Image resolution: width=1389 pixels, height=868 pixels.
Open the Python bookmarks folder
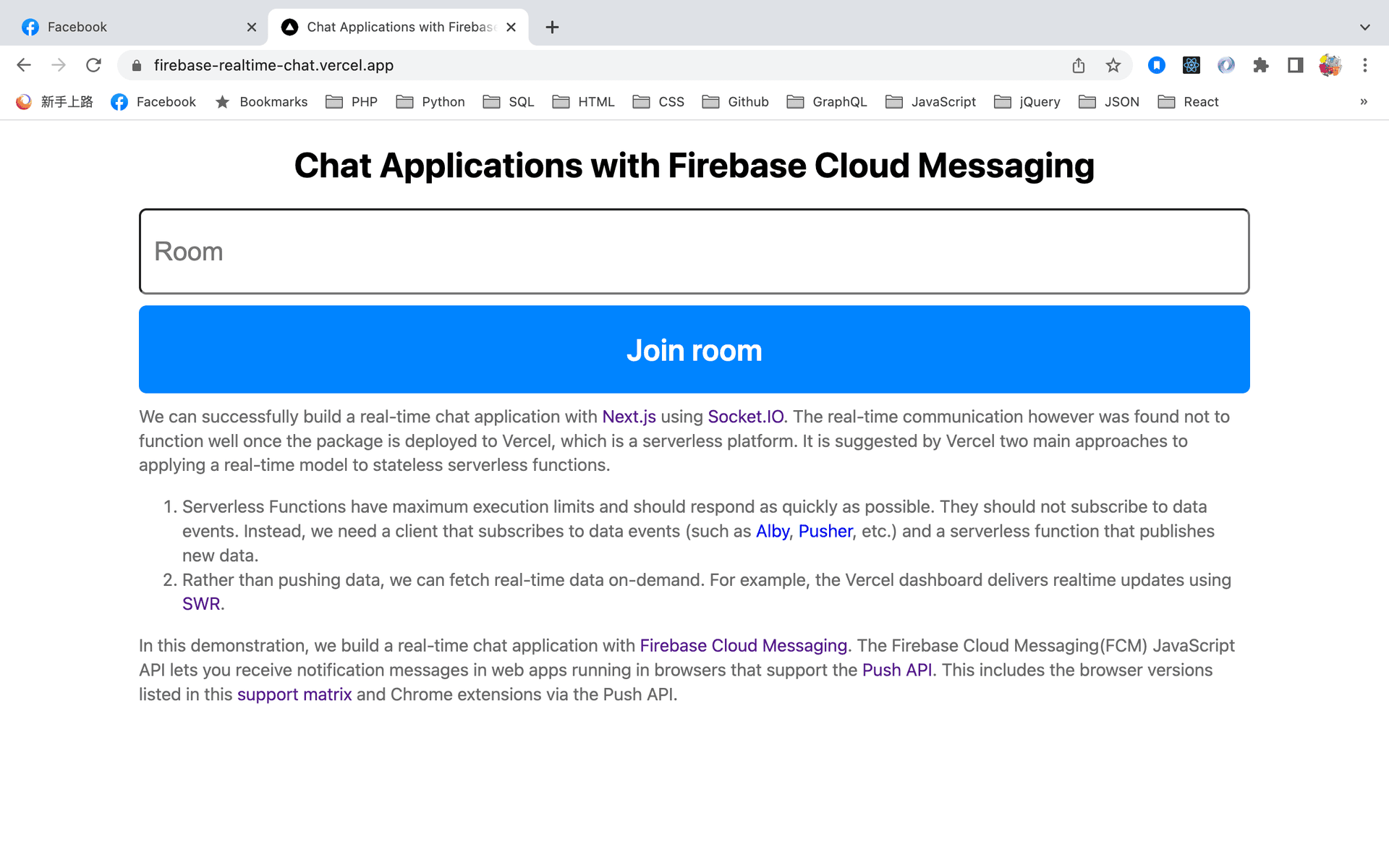tap(430, 102)
